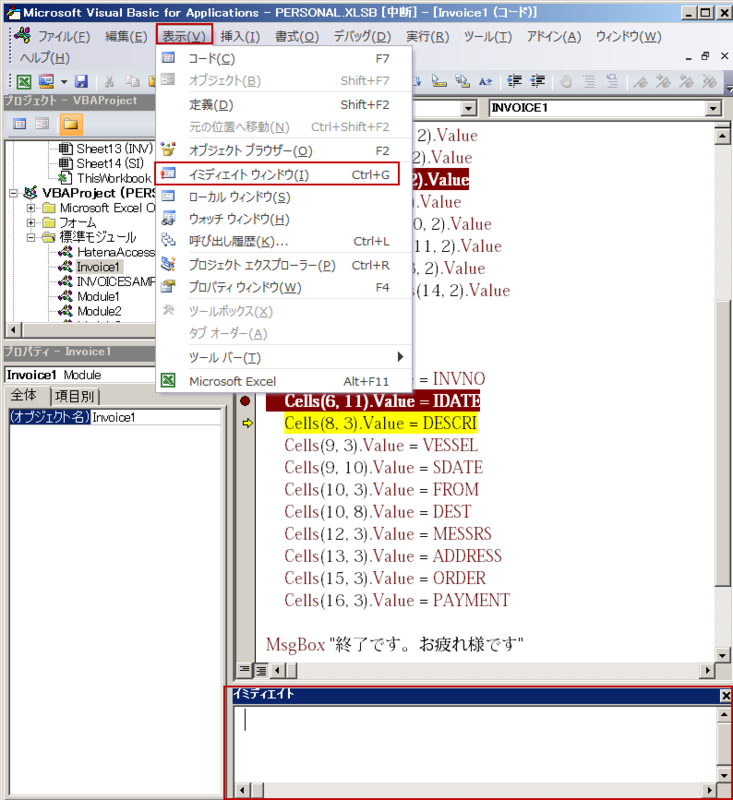Choose ウォッチ ウィンドウ(H) menu item
This screenshot has width=733, height=800.
coord(284,219)
